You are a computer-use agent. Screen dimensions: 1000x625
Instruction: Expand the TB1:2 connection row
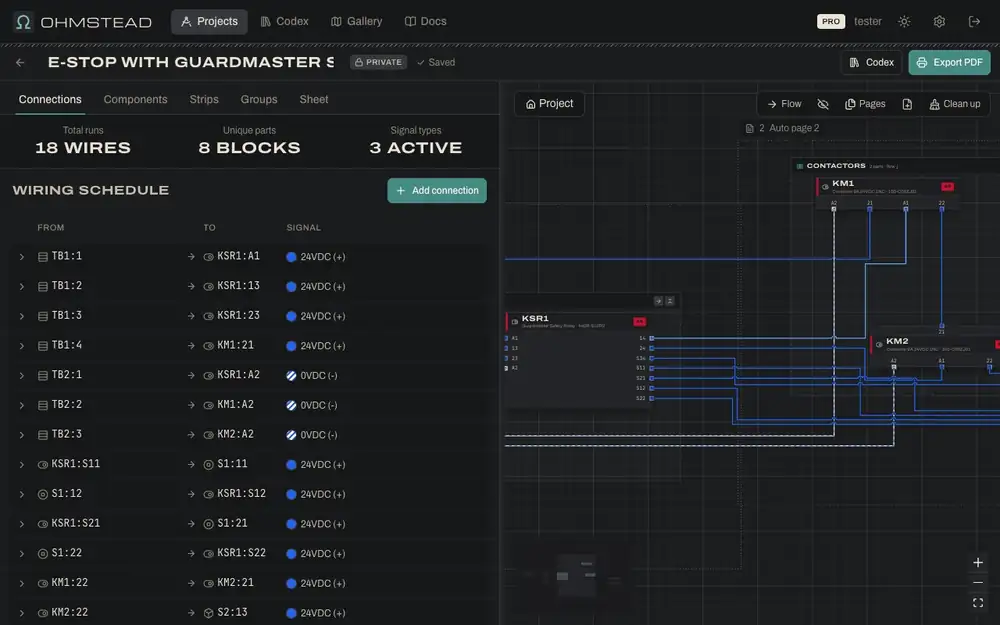(x=22, y=286)
